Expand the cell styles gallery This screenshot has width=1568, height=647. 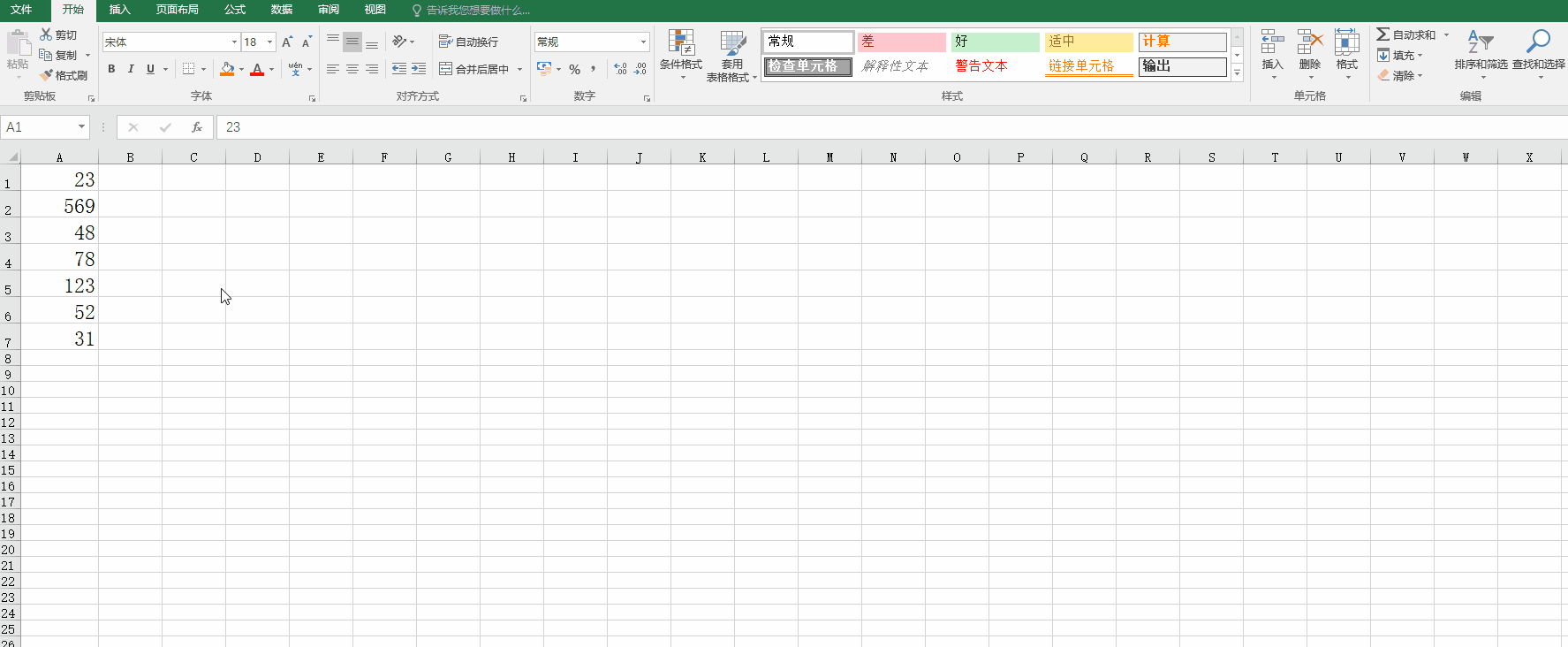[x=1238, y=73]
